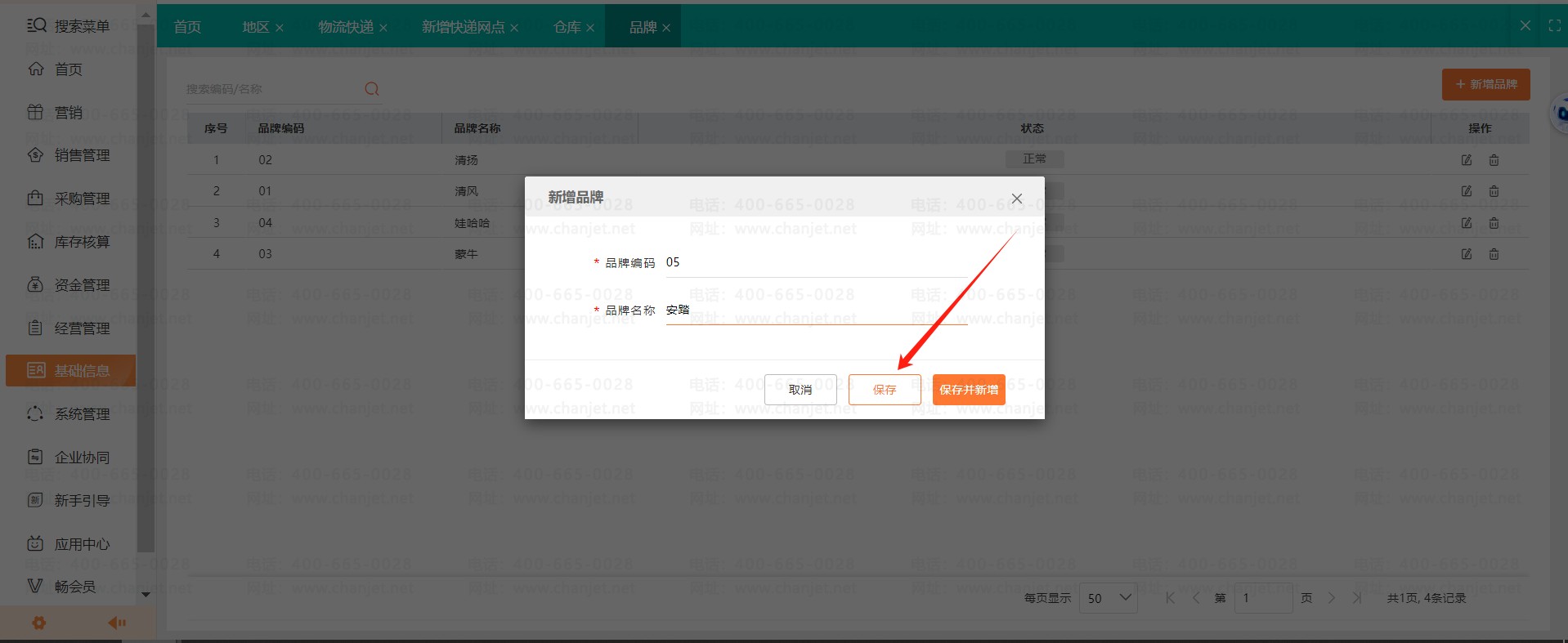Screen dimensions: 1568x643
Task: Click the 搜索菜单 search menu icon
Action: (37, 25)
